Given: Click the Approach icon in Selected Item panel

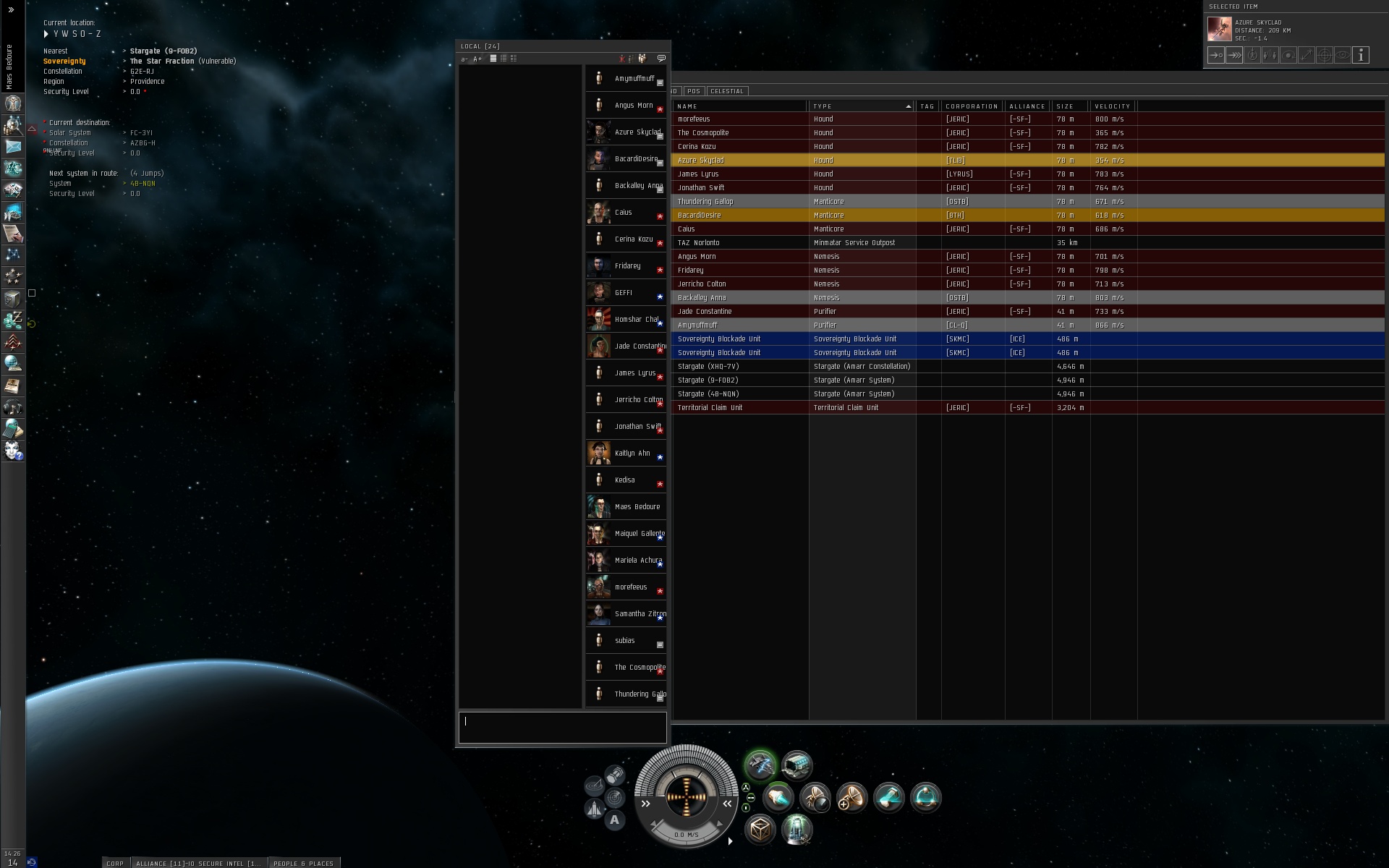Looking at the screenshot, I should click(1216, 55).
